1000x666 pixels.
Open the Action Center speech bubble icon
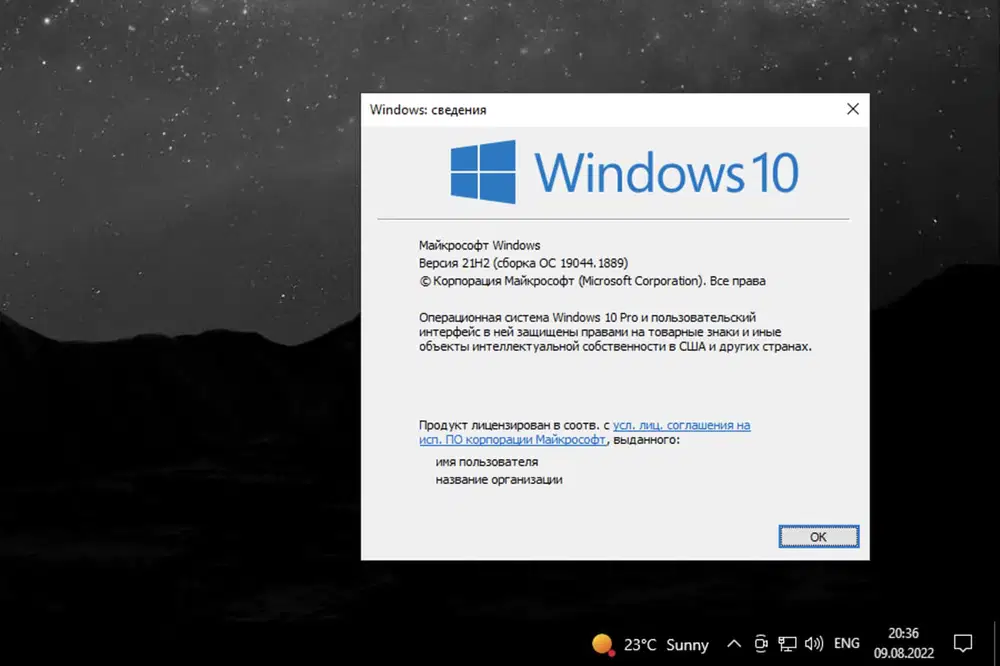[962, 644]
